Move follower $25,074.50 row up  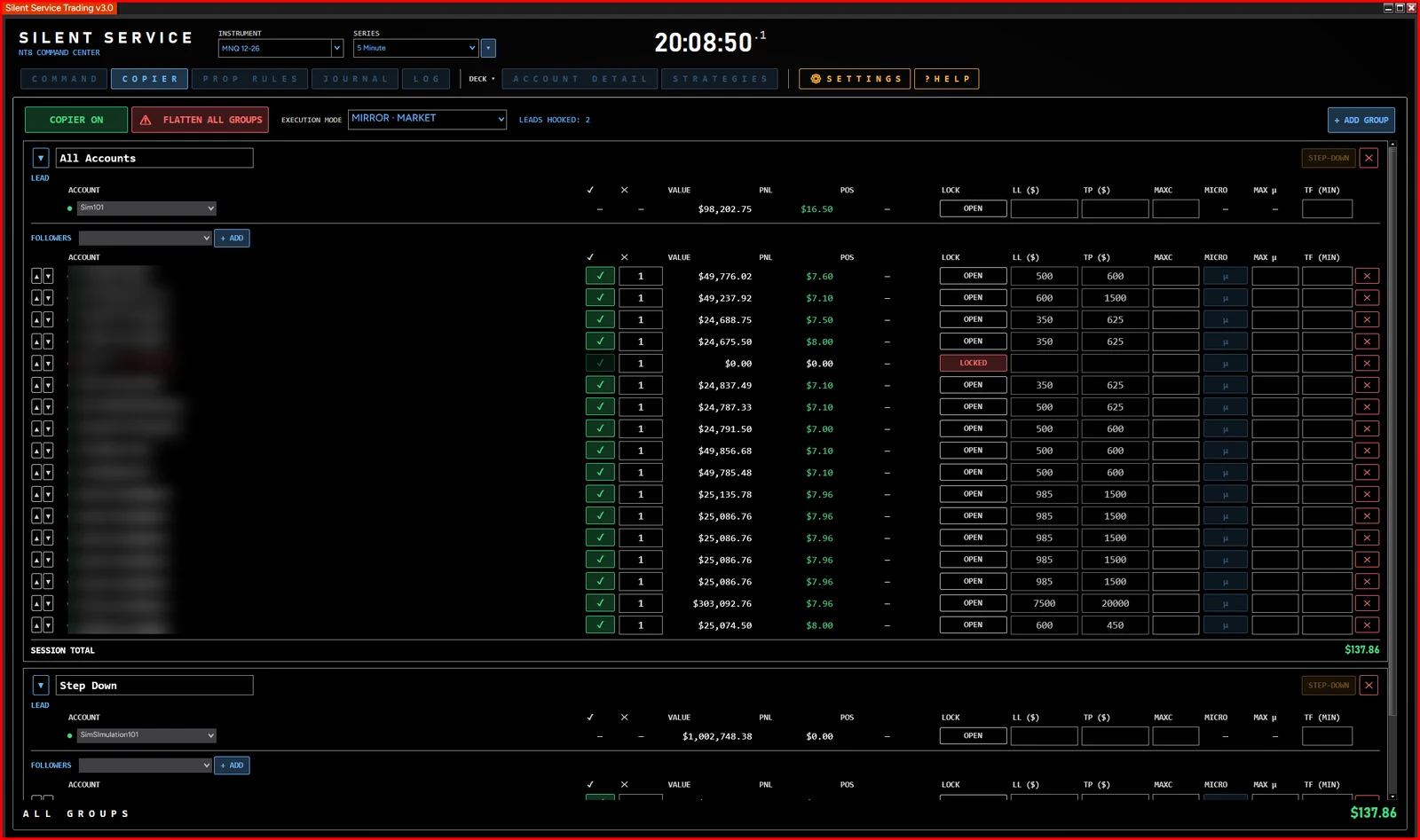pos(36,625)
